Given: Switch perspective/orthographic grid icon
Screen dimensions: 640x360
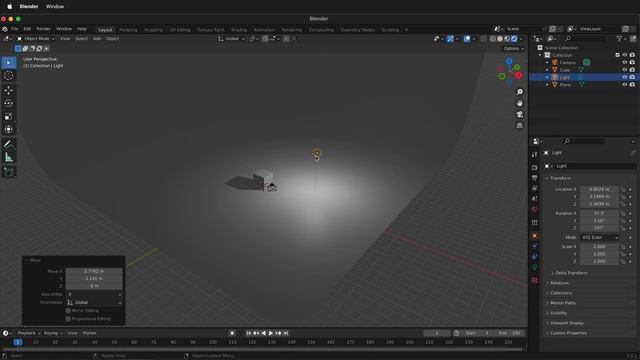Looking at the screenshot, I should pyautogui.click(x=520, y=125).
